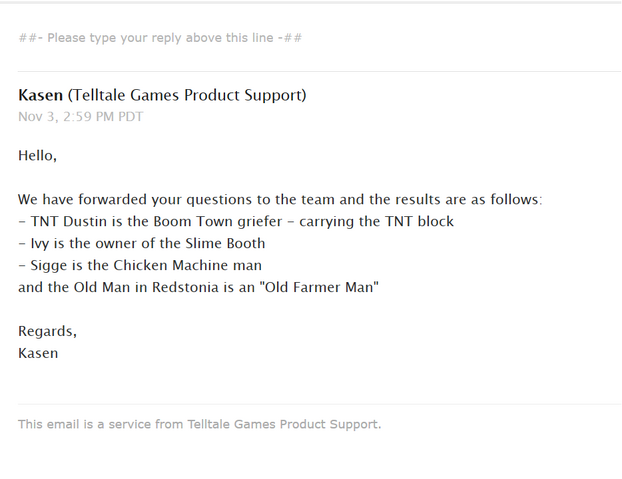Click the Ivy Slime Booth line
Viewport: 622px width, 479px height.
pos(142,243)
